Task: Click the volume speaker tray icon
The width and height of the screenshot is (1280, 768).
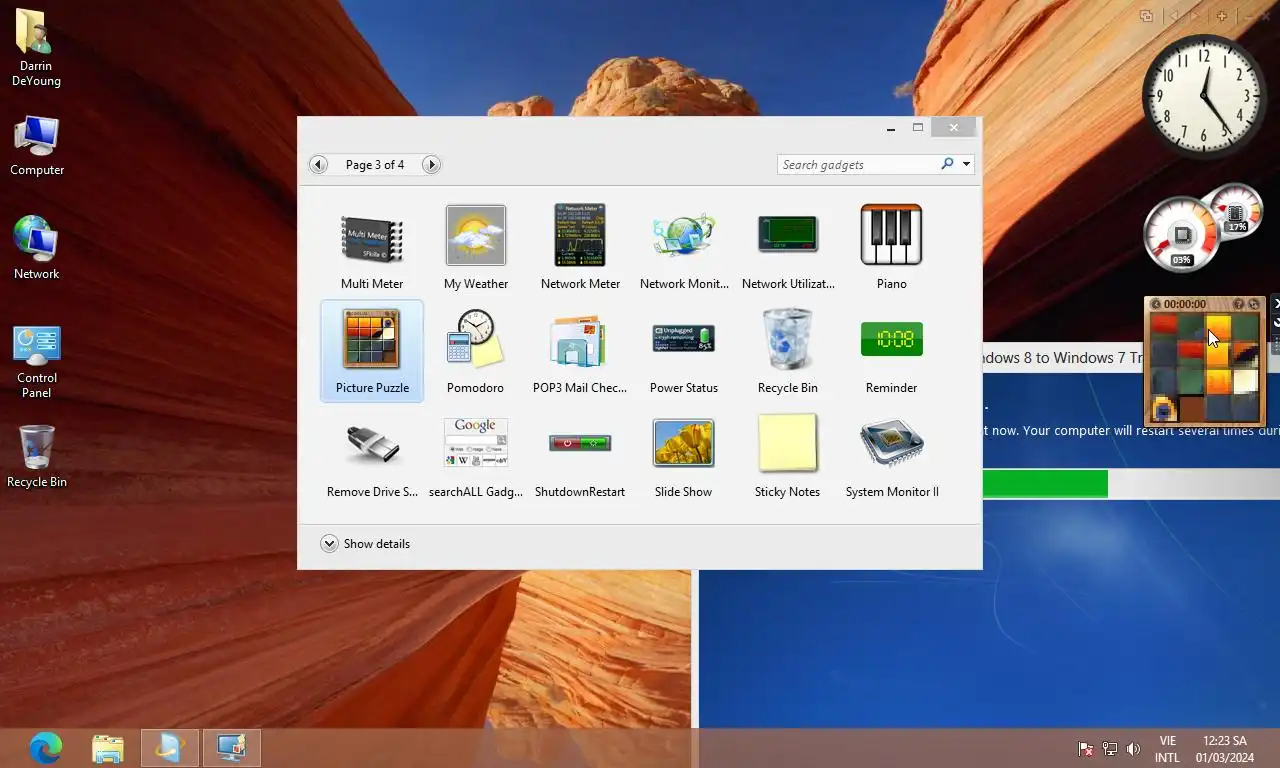Action: coord(1133,748)
